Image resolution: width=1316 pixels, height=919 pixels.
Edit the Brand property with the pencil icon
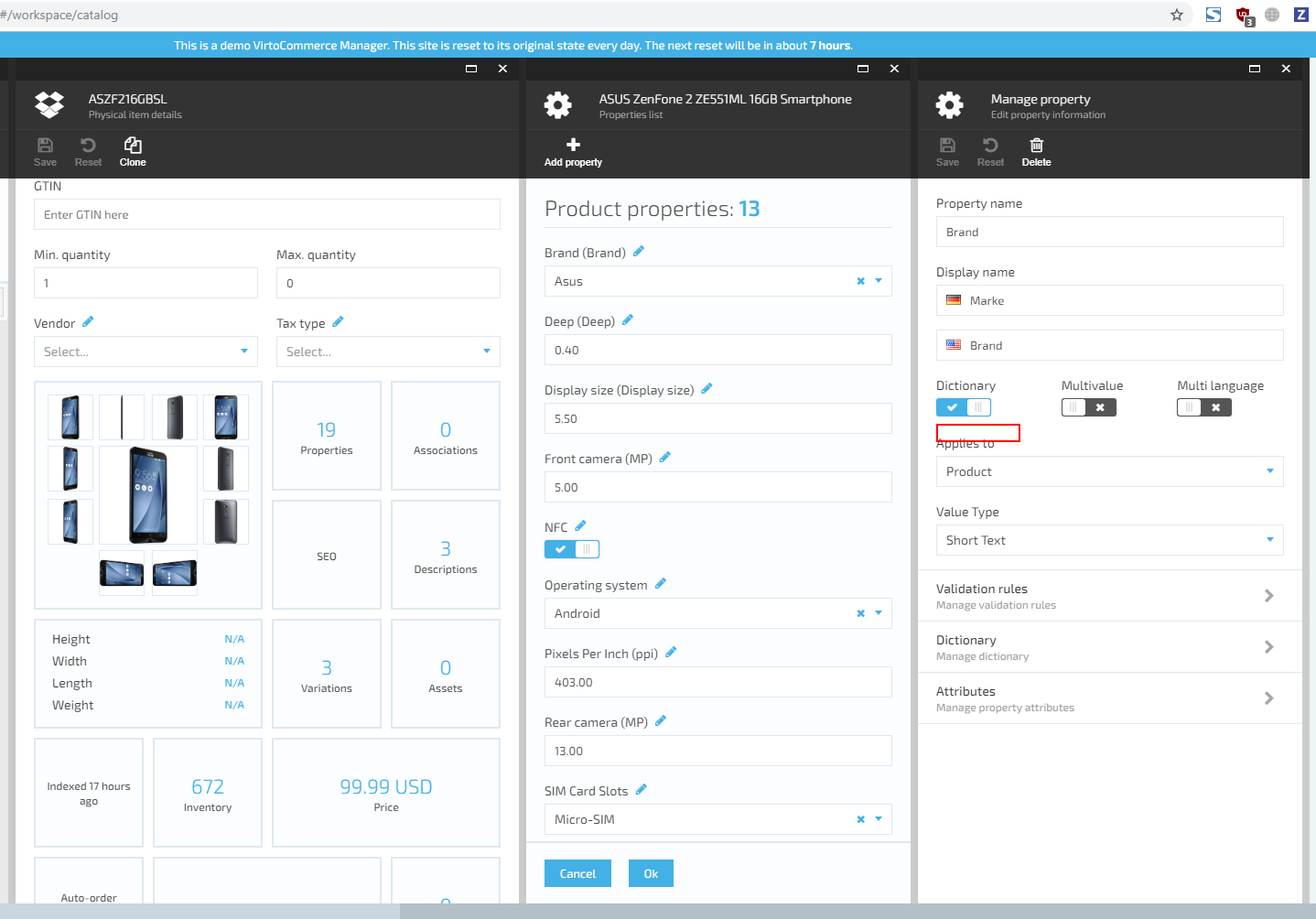click(638, 251)
